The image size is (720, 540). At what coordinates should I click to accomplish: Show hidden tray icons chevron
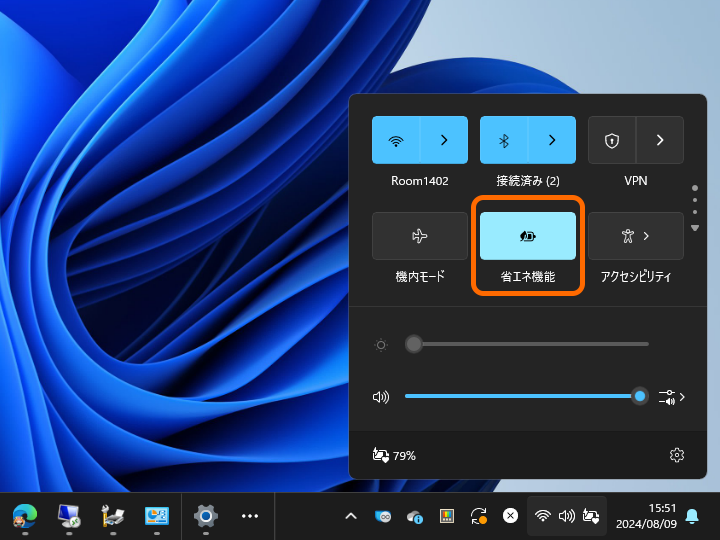[x=351, y=516]
